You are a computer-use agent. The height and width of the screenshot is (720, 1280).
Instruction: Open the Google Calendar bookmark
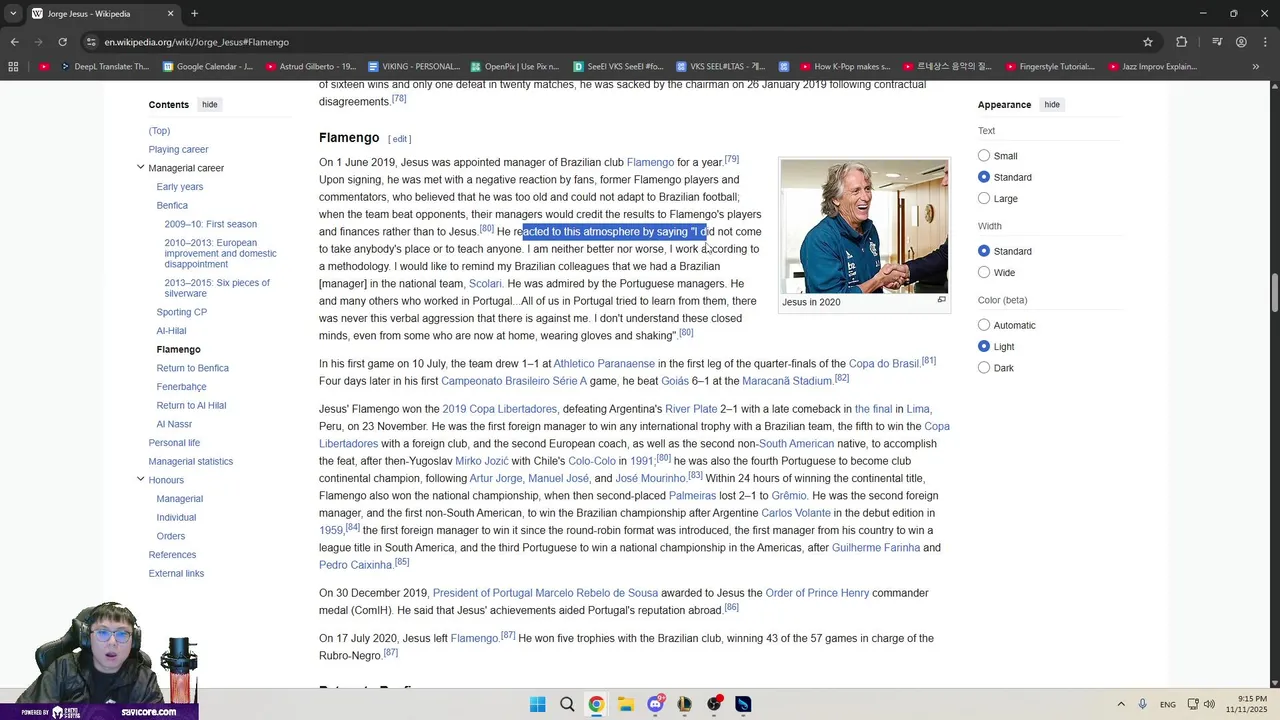pos(207,67)
